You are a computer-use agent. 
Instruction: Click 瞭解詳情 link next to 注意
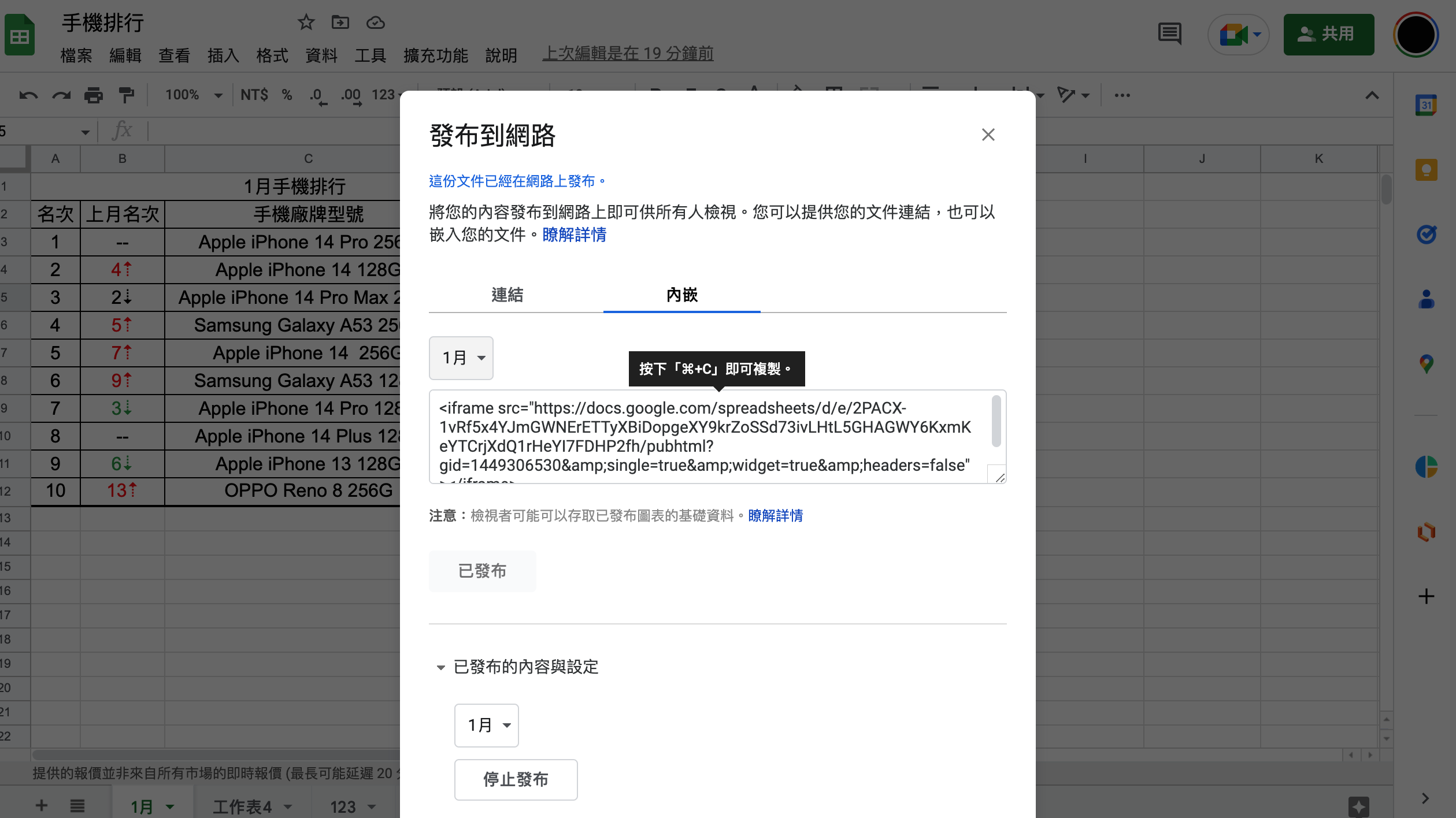pos(776,515)
